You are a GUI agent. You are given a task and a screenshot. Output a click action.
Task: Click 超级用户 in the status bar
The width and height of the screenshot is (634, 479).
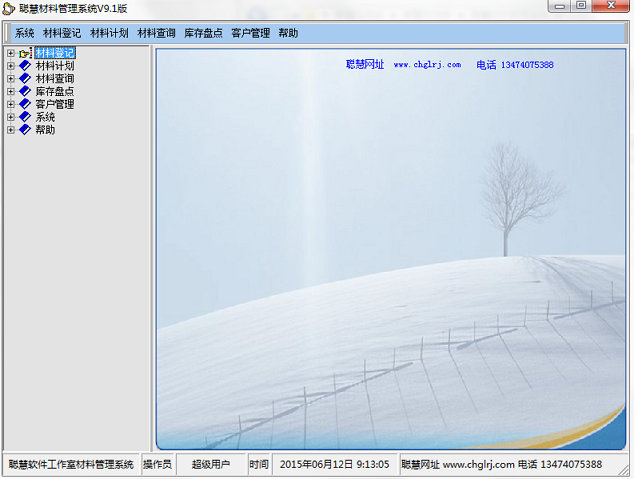coord(211,464)
